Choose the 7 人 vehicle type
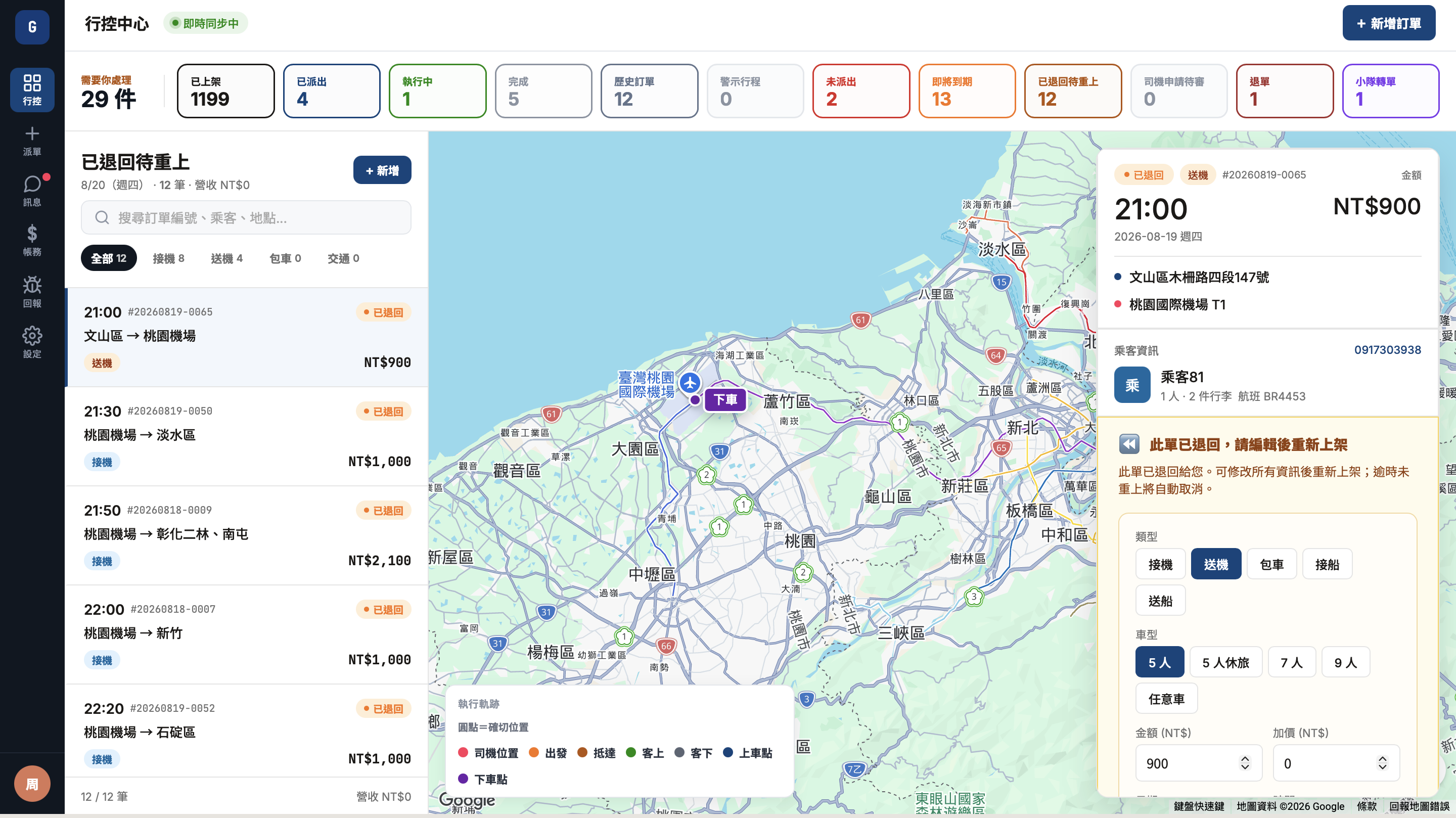Viewport: 1456px width, 818px height. pos(1292,662)
